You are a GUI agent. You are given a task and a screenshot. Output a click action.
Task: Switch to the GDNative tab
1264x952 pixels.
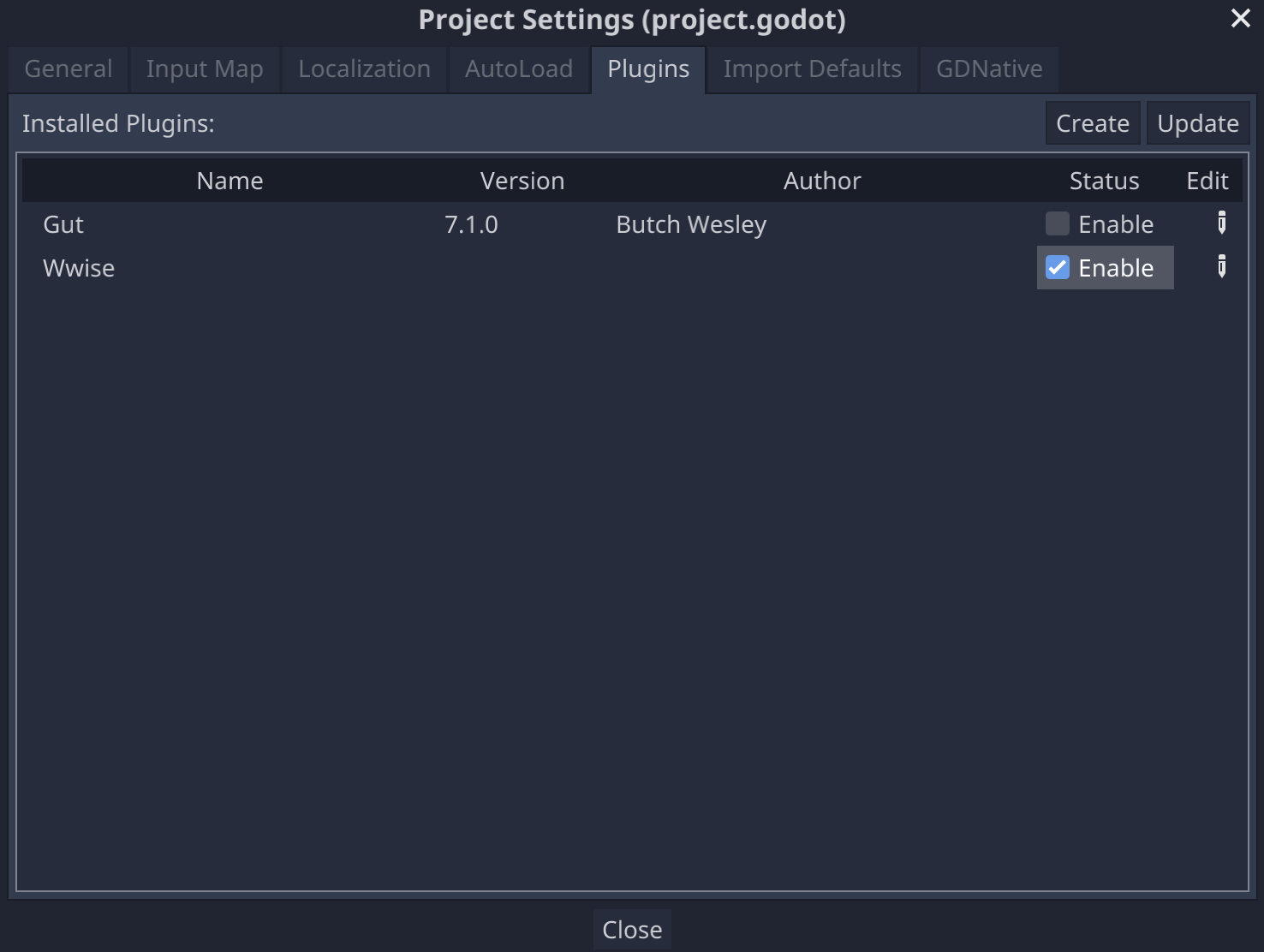[x=989, y=69]
